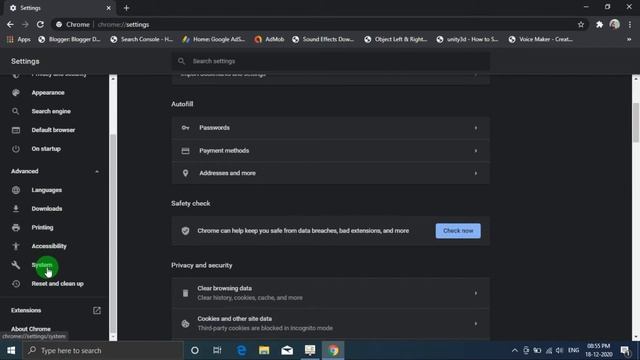The width and height of the screenshot is (640, 360).
Task: Open a new tab with the plus button
Action: click(x=127, y=8)
